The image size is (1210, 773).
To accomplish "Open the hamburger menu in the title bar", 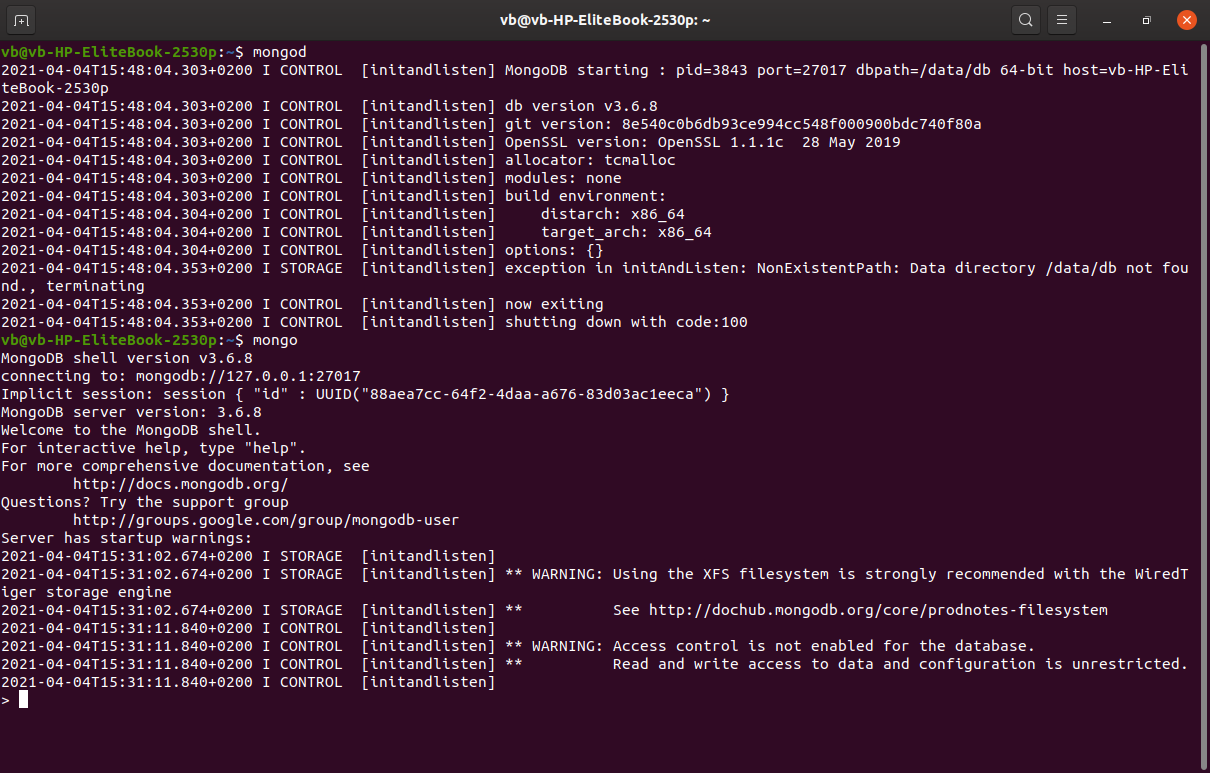I will coord(1062,20).
